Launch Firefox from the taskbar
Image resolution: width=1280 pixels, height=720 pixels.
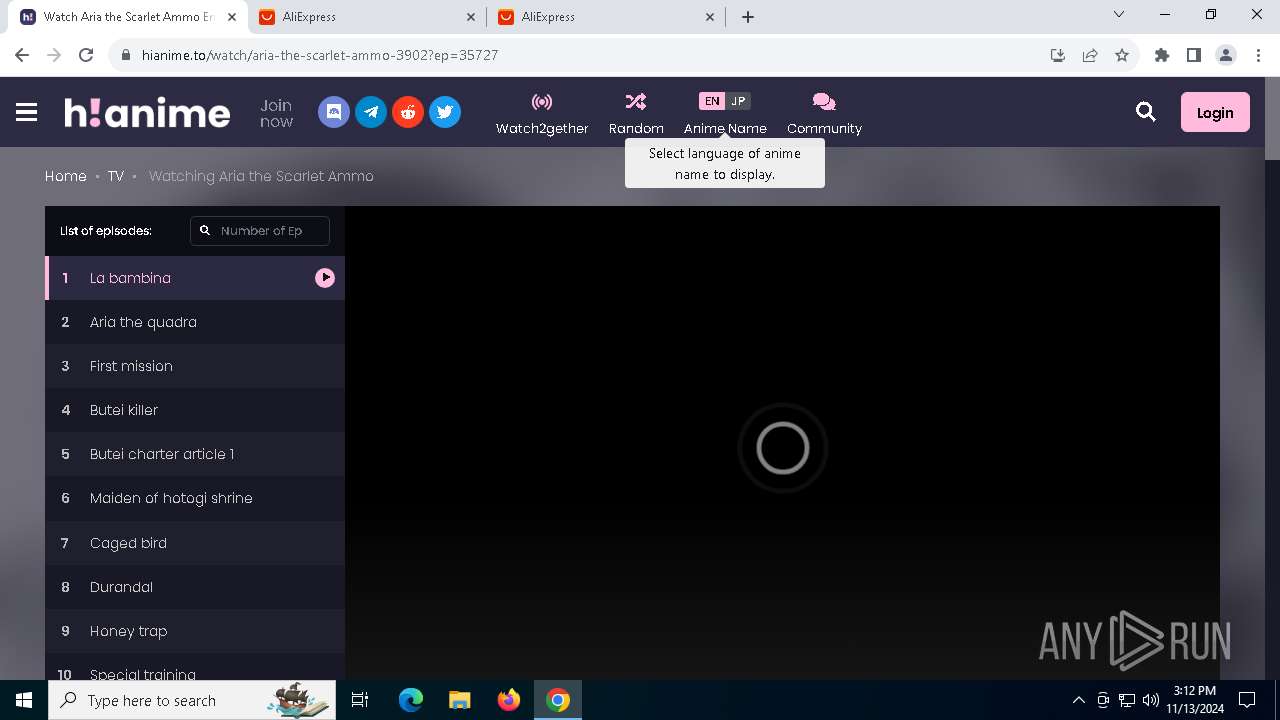tap(509, 700)
